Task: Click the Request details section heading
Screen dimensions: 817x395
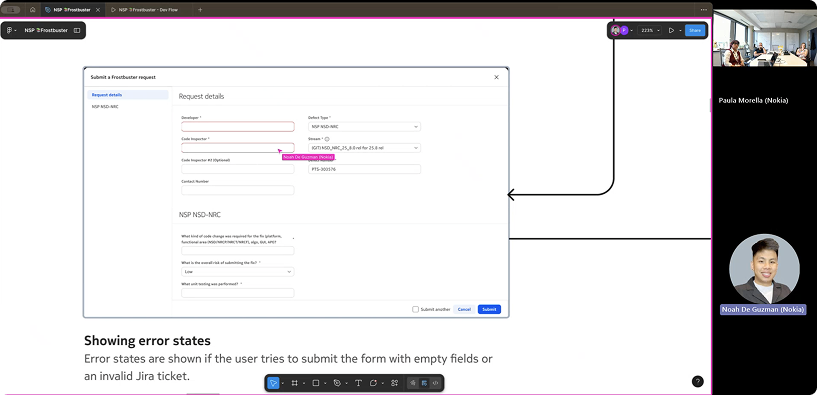Action: pos(202,96)
